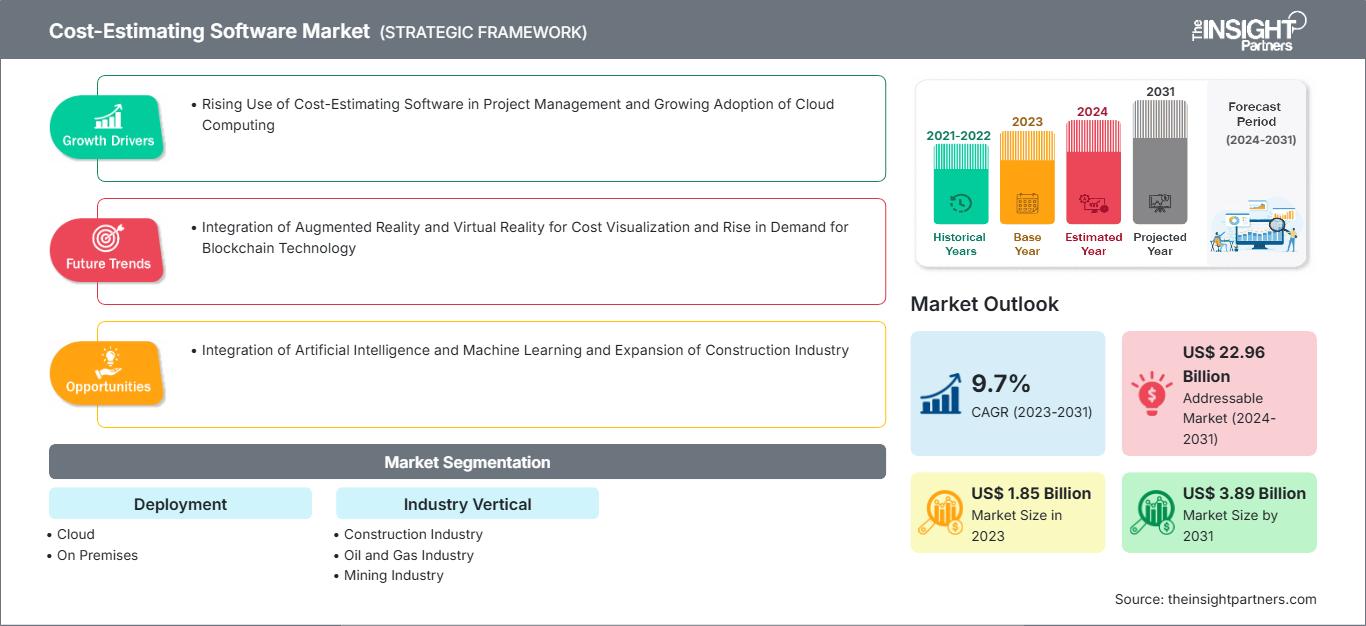1366x626 pixels.
Task: Click the Forecast Period analytics illustration
Action: (x=1255, y=228)
